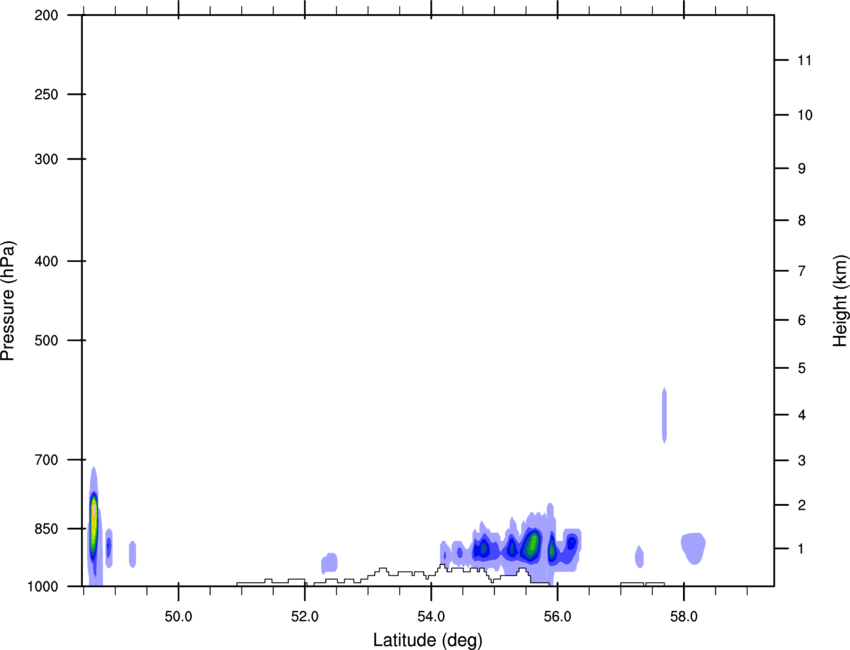Click the 10 km height label
The width and height of the screenshot is (850, 650).
(x=805, y=115)
